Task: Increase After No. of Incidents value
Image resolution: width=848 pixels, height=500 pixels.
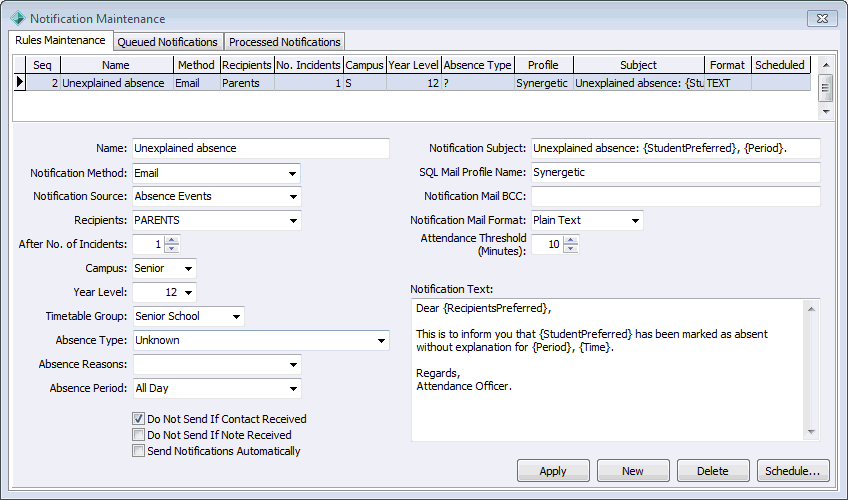Action: [x=171, y=240]
